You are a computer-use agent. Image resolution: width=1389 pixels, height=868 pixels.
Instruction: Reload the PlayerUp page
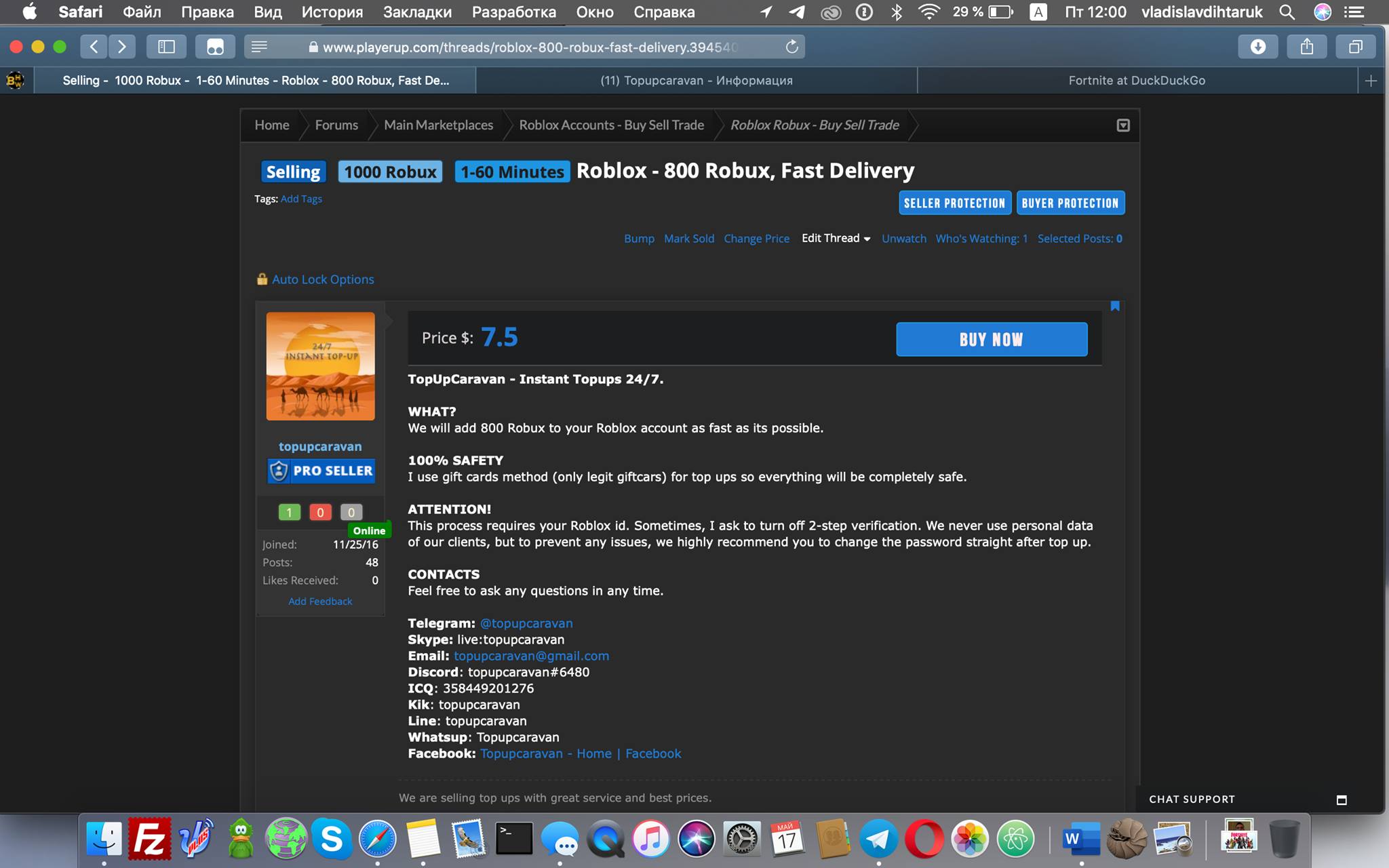(x=791, y=47)
